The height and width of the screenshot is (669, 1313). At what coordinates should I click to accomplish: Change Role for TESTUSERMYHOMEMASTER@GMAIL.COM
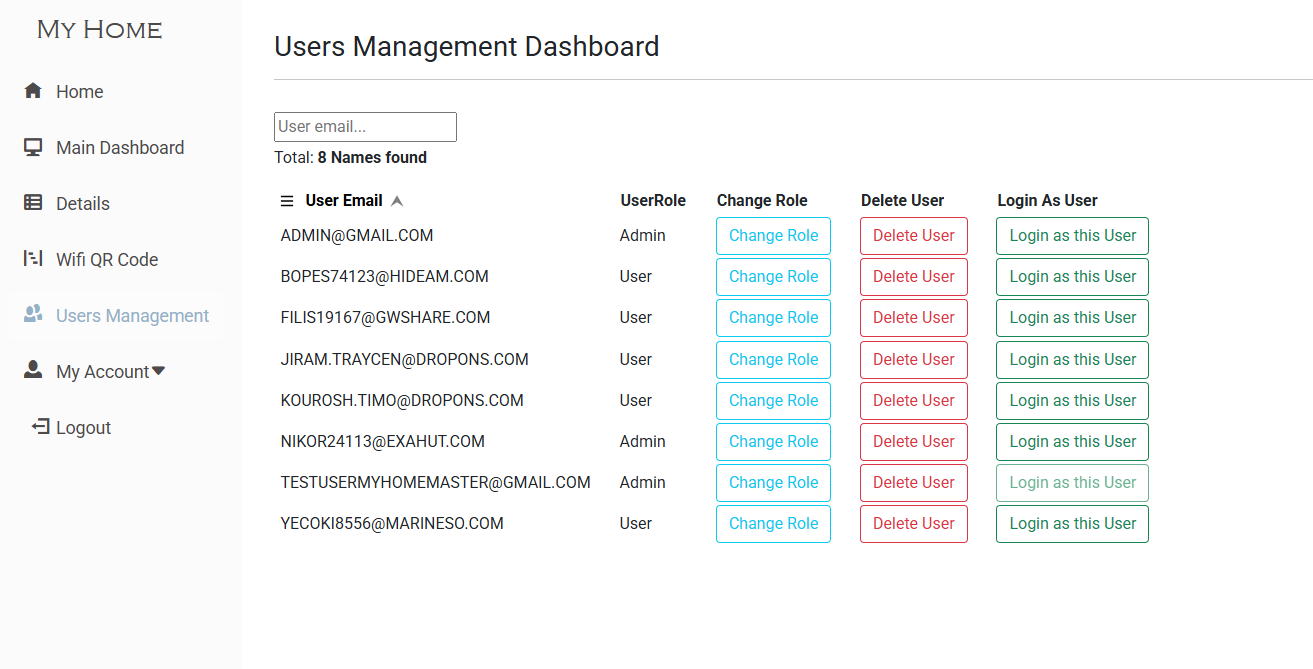click(x=773, y=483)
